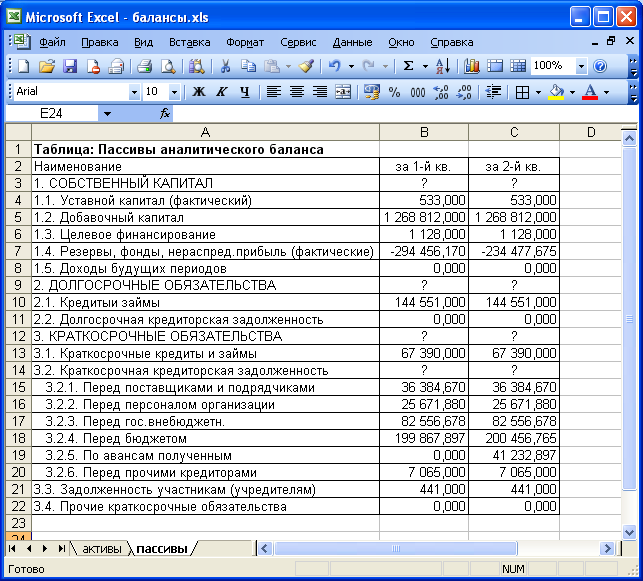Click the Decrease Indent icon

(x=493, y=92)
